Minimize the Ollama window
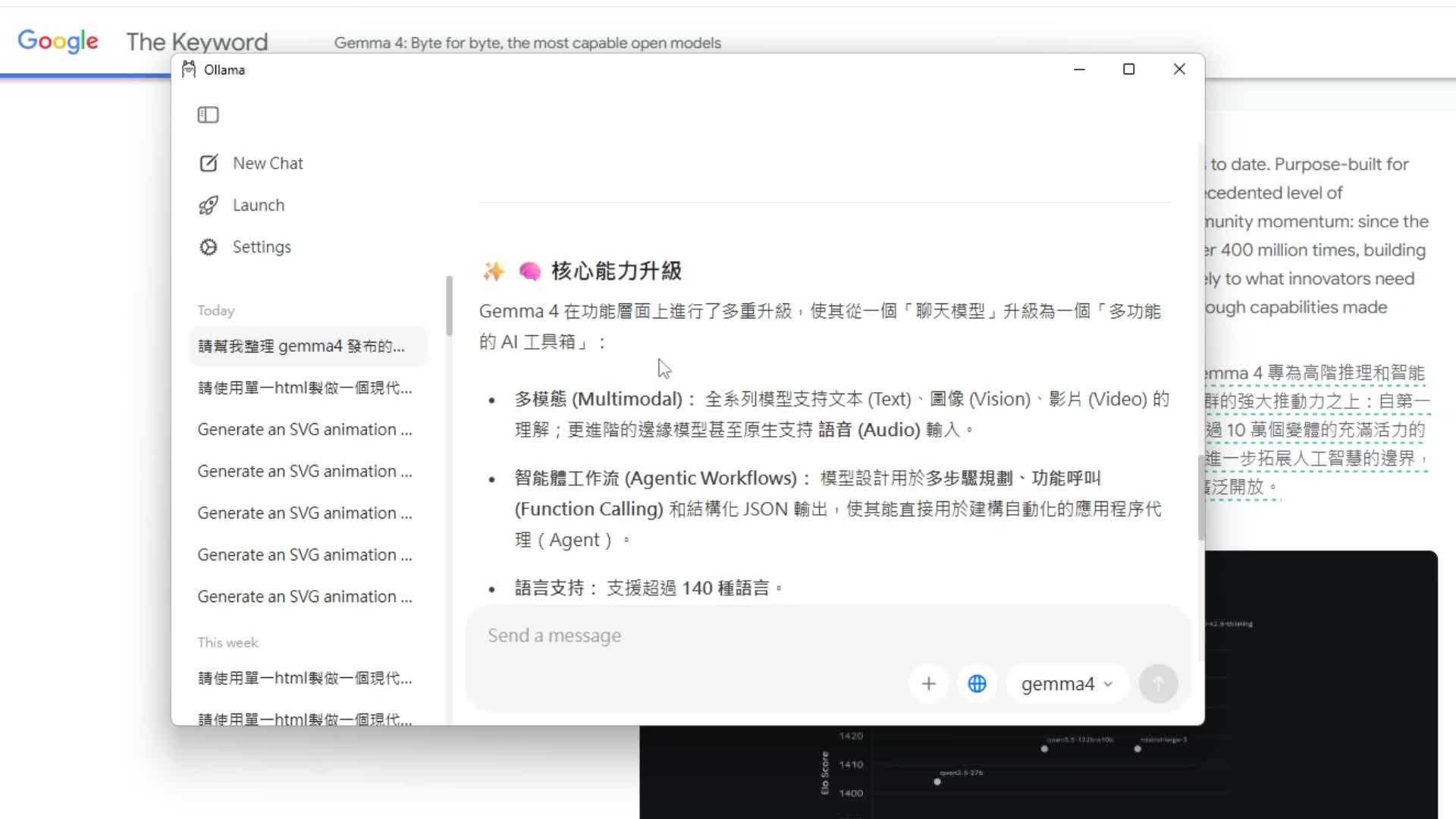 pos(1079,69)
